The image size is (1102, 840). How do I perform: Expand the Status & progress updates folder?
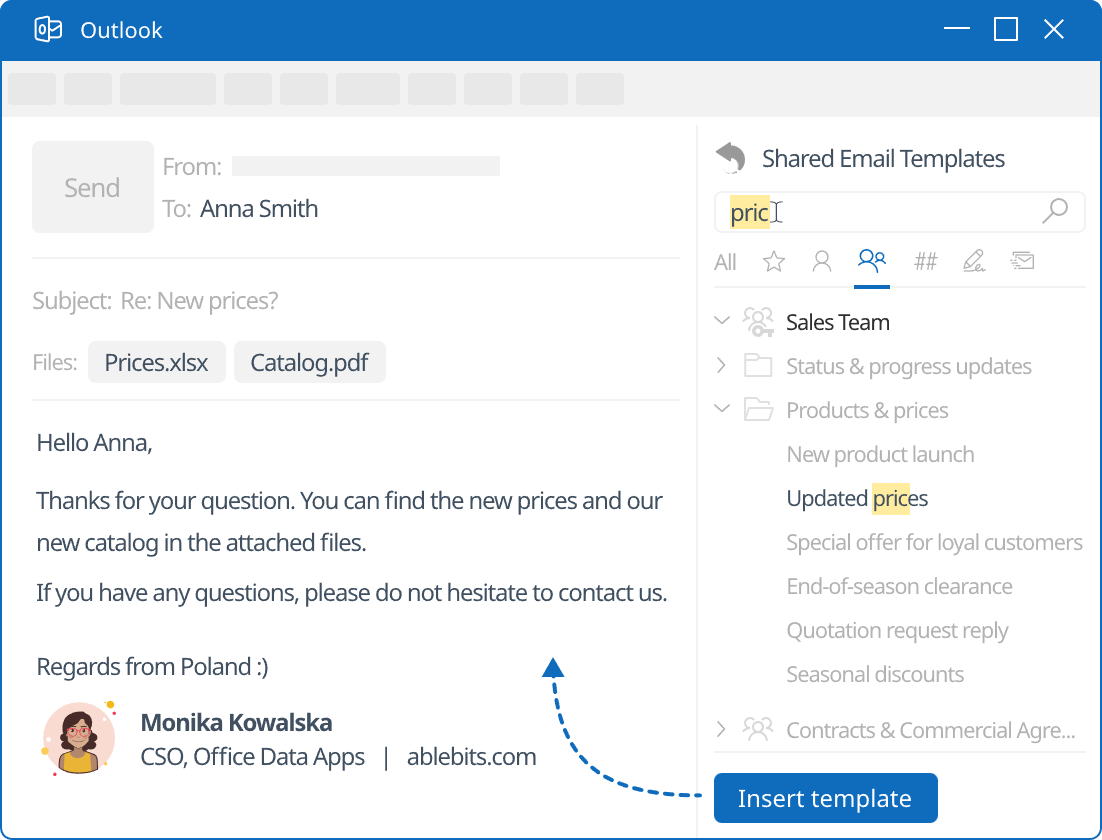pyautogui.click(x=722, y=366)
